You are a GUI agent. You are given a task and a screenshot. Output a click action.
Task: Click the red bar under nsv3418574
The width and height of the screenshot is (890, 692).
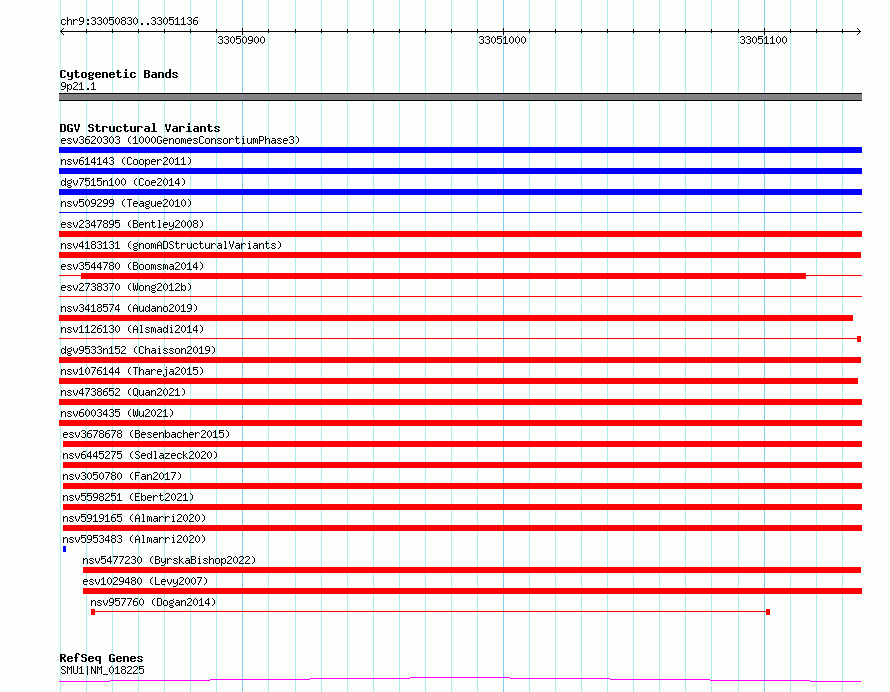[456, 318]
